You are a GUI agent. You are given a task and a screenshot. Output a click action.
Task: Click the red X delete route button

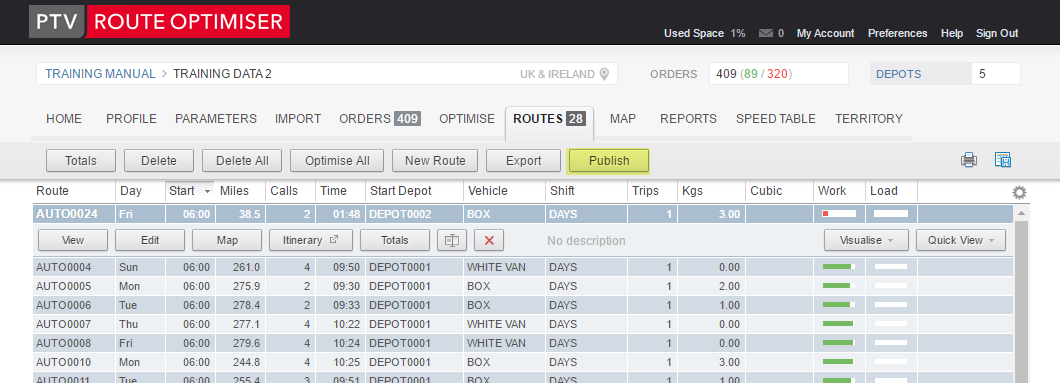tap(489, 240)
